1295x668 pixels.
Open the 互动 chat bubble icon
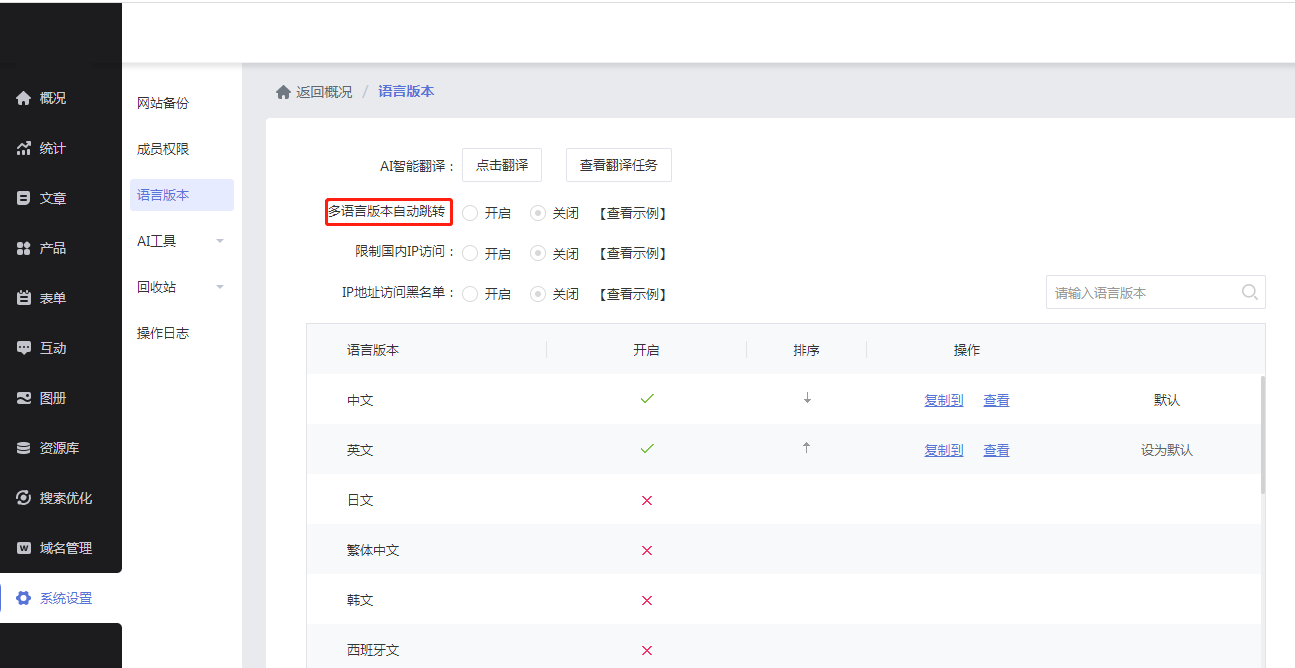point(24,348)
